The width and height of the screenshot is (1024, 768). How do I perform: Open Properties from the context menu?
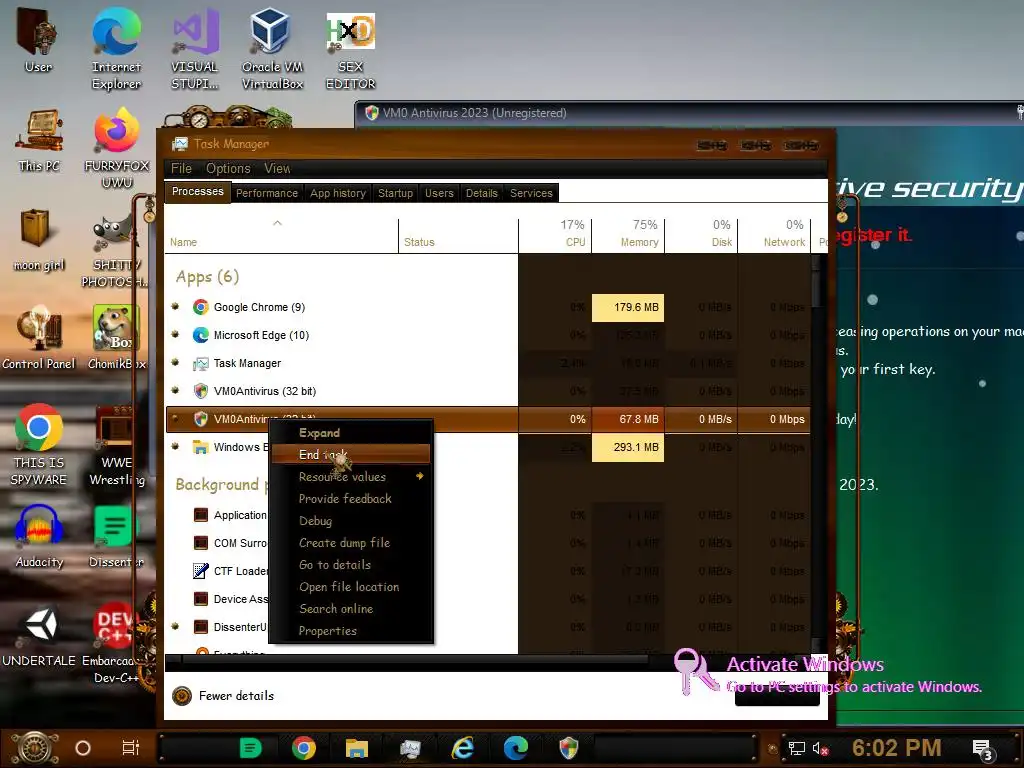[x=350, y=631]
